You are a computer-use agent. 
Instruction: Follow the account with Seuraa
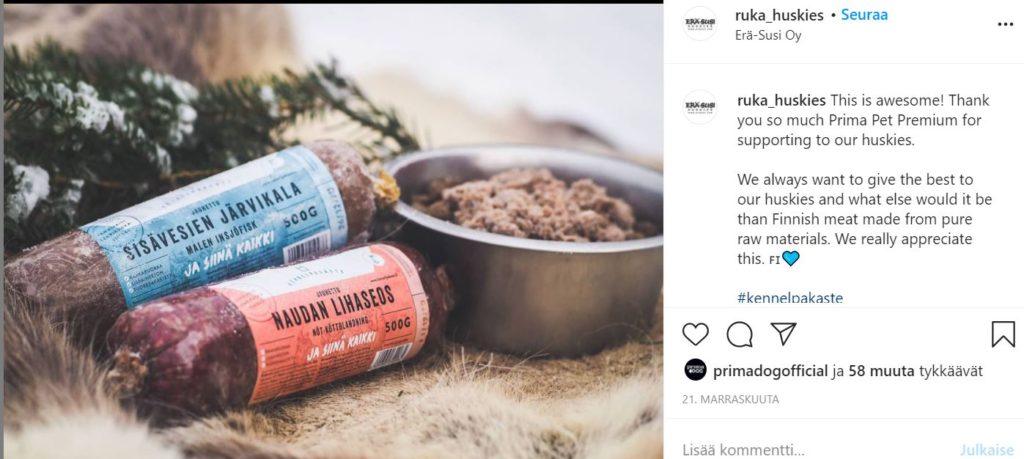[x=863, y=14]
